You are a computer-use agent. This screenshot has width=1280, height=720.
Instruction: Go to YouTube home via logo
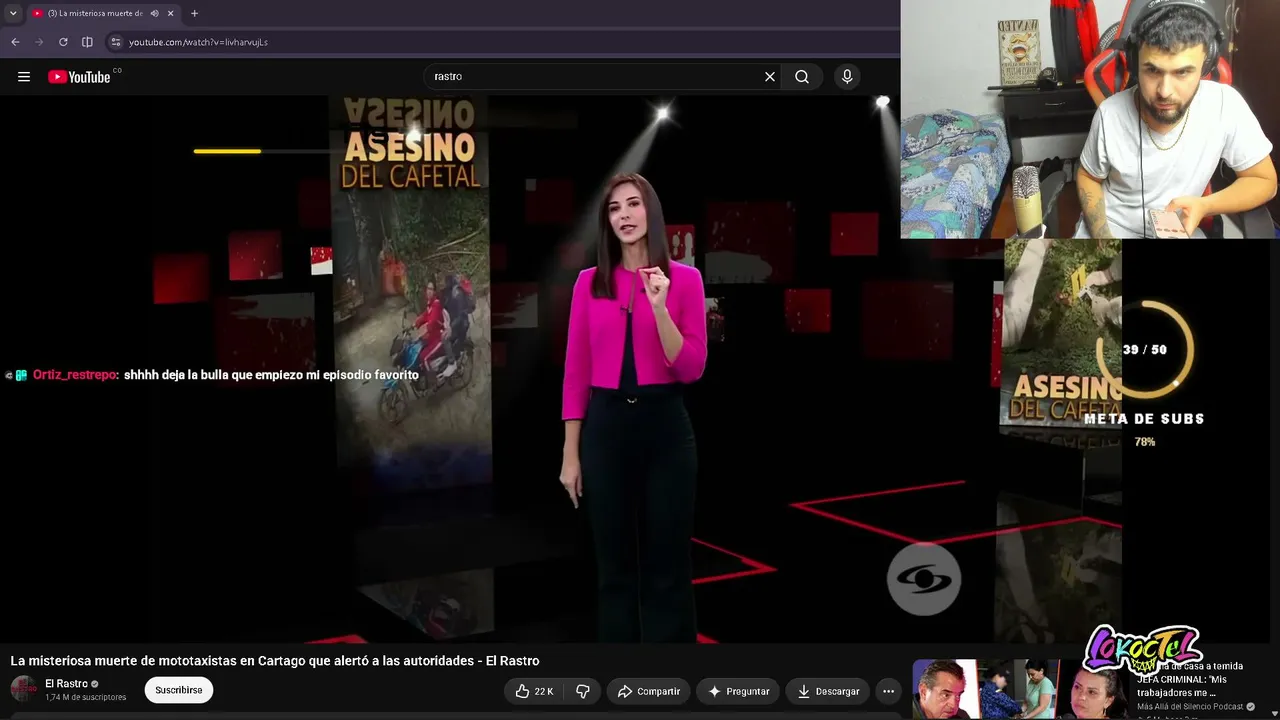(80, 77)
